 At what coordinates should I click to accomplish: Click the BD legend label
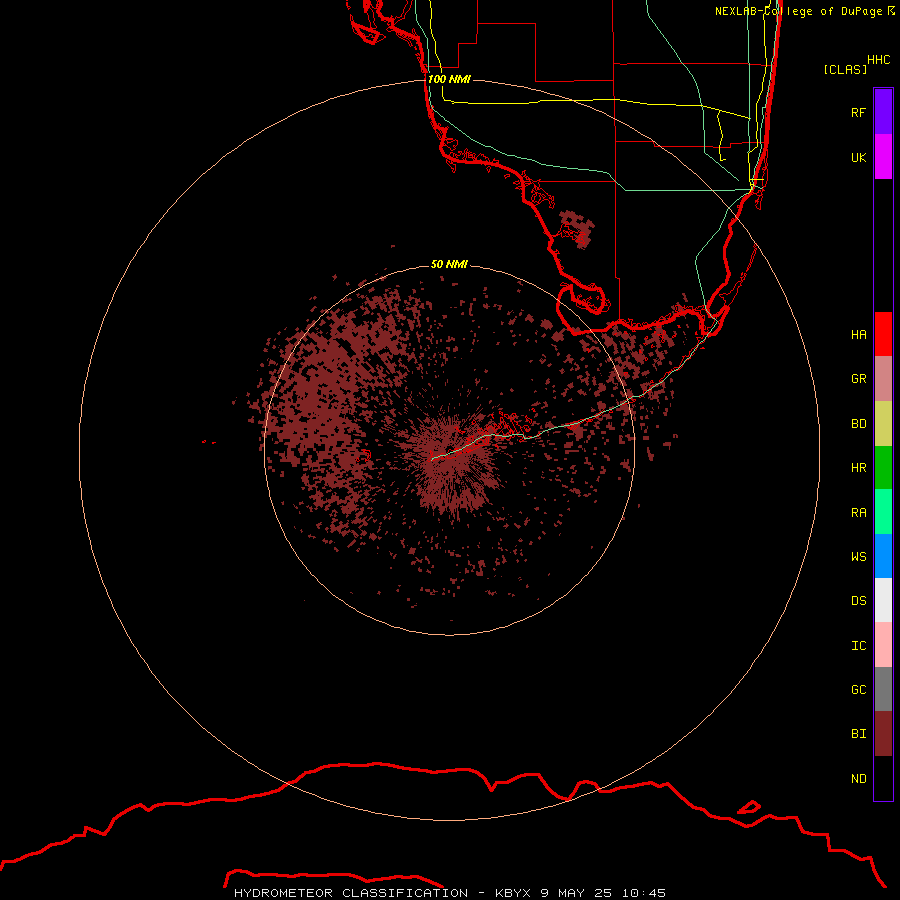[859, 424]
